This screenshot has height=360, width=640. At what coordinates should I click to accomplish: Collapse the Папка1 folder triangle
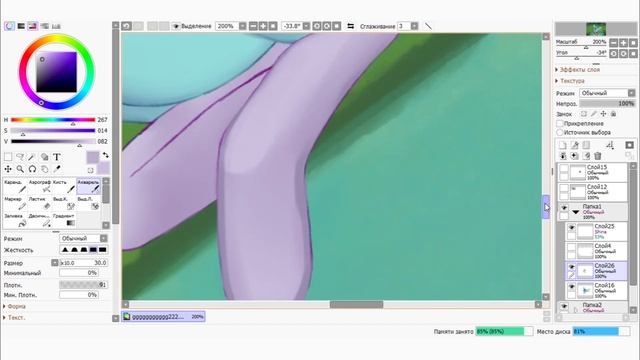click(x=576, y=212)
